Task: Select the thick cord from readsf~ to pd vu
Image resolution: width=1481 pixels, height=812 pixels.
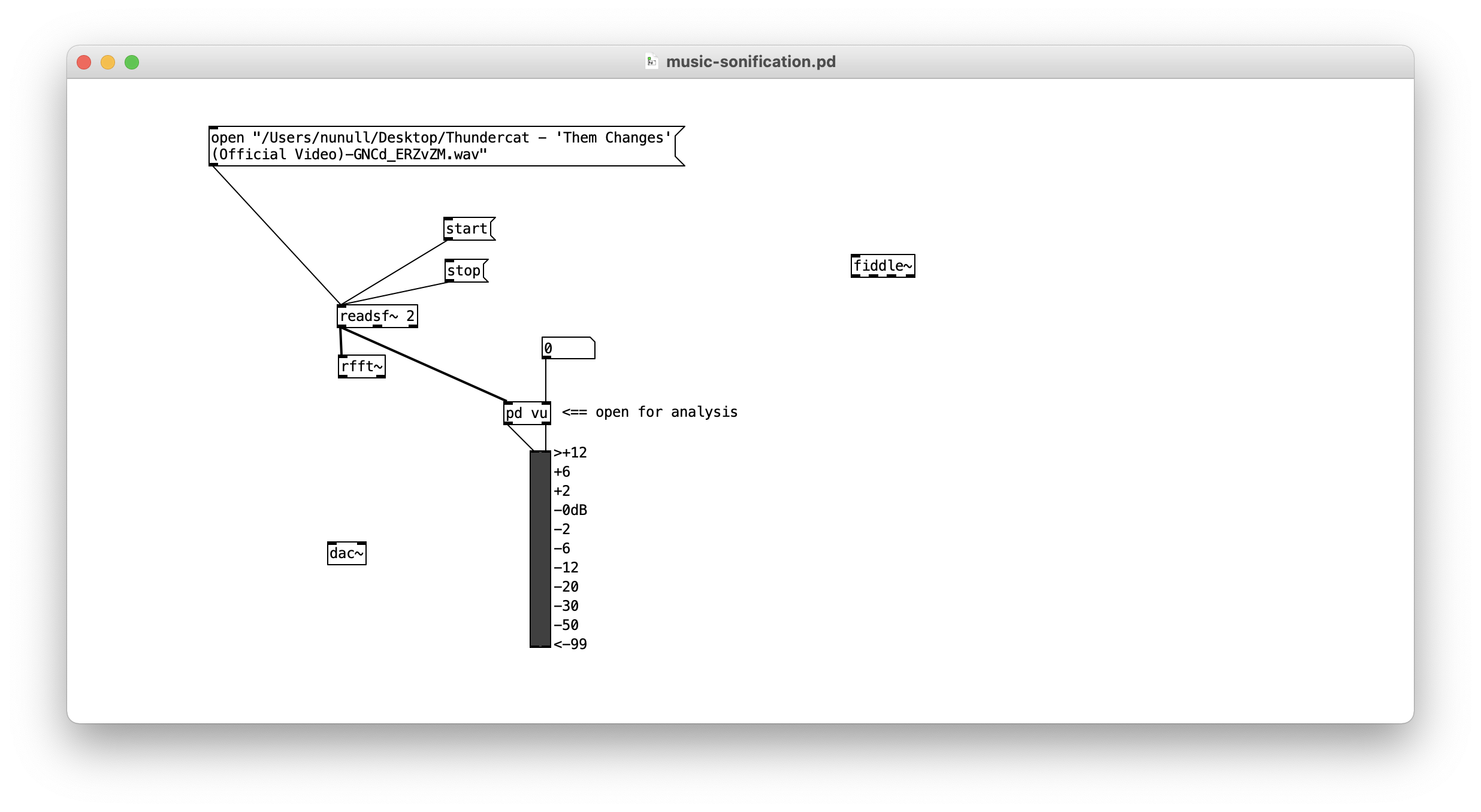Action: click(x=423, y=363)
